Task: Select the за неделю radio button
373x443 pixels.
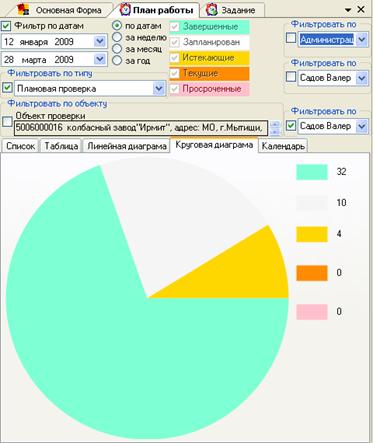Action: [117, 37]
